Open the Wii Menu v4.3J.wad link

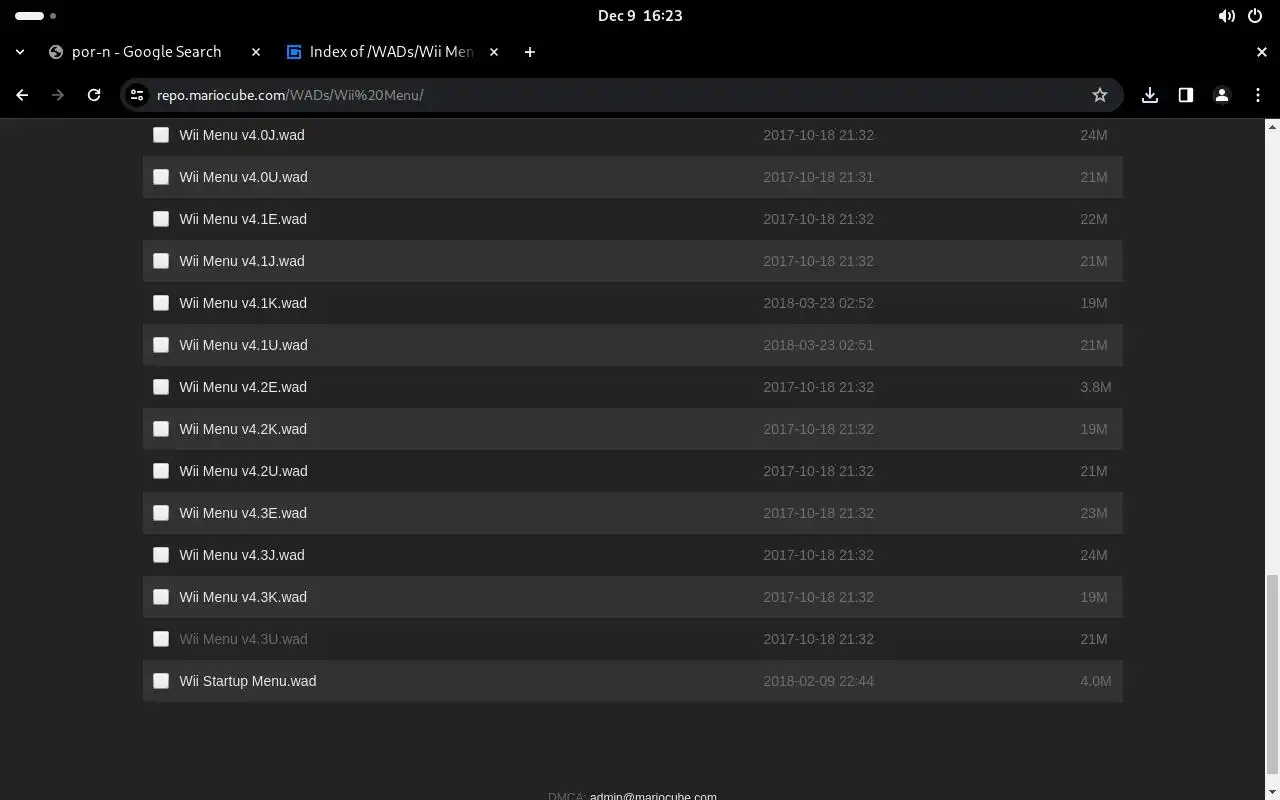(242, 555)
